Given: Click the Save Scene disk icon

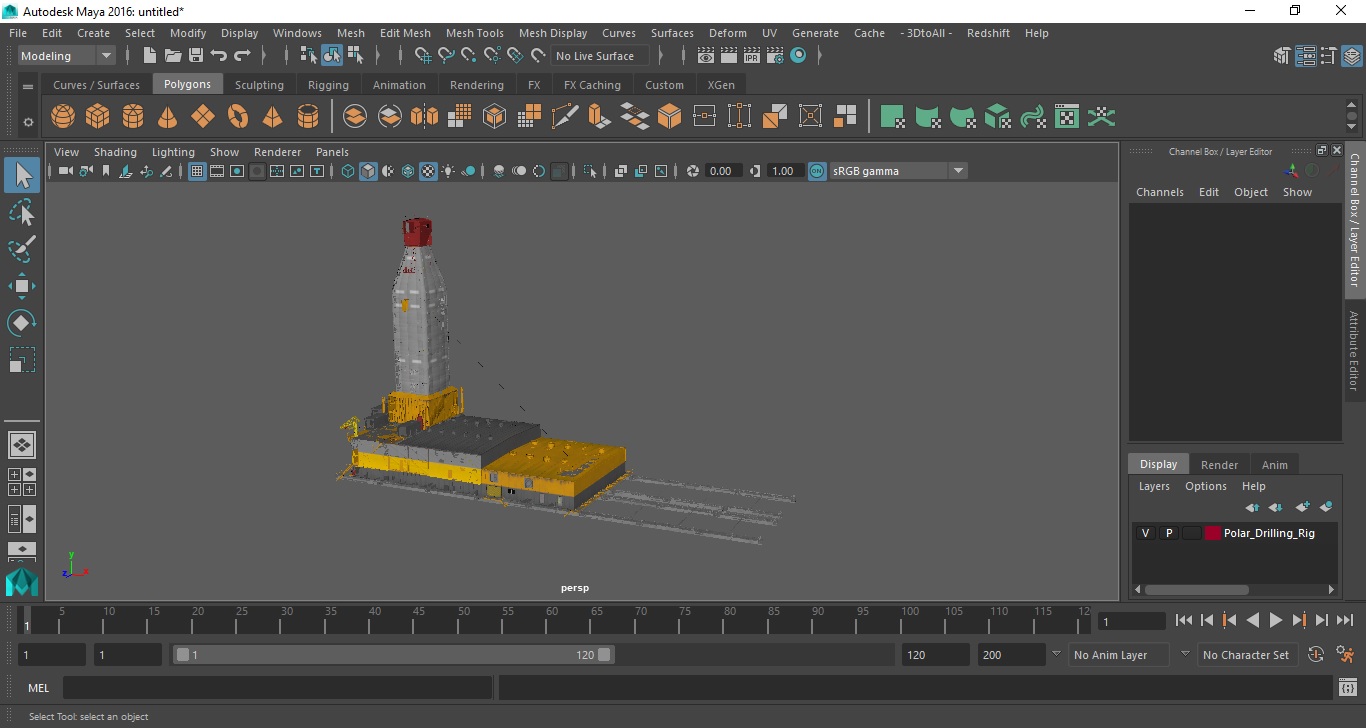Looking at the screenshot, I should (x=196, y=56).
